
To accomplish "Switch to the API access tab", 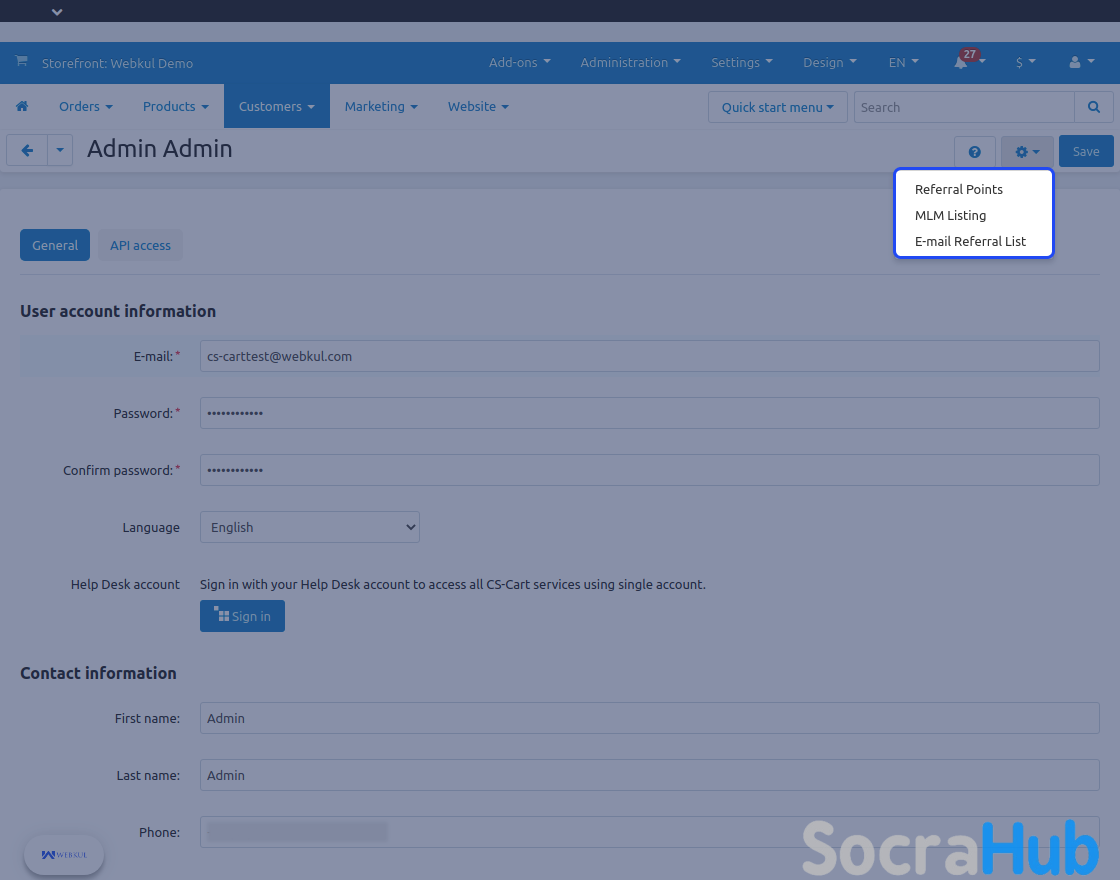I will [140, 245].
